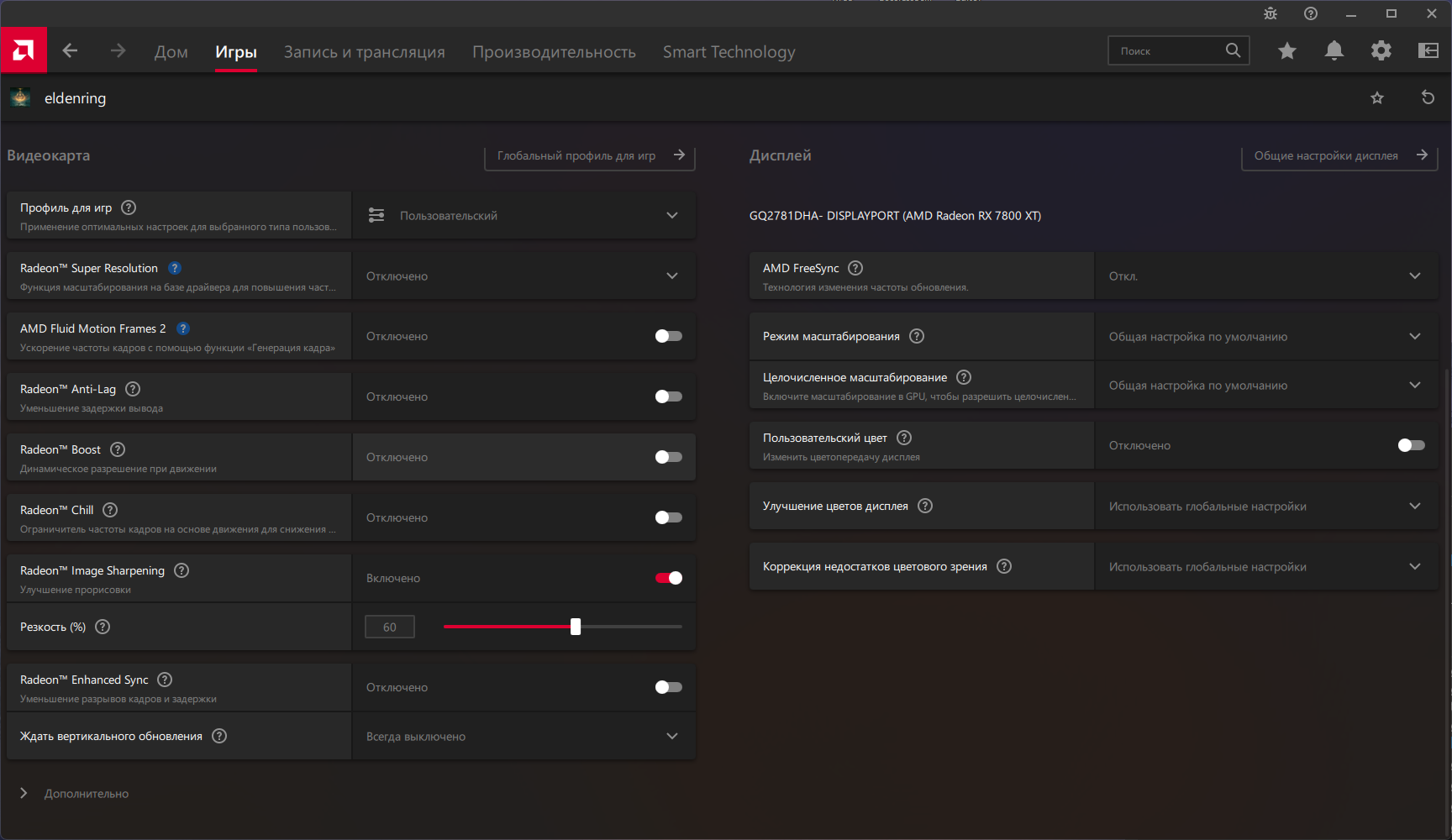Screen dimensions: 1452x840
Task: Open help icon in title bar
Action: (x=1311, y=13)
